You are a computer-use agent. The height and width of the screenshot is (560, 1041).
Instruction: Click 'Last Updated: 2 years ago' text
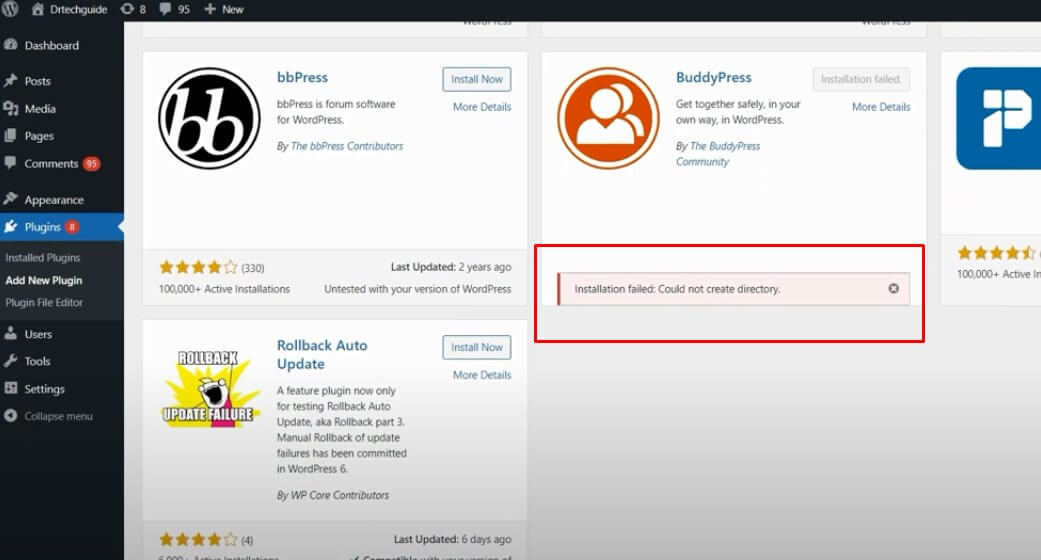point(451,267)
